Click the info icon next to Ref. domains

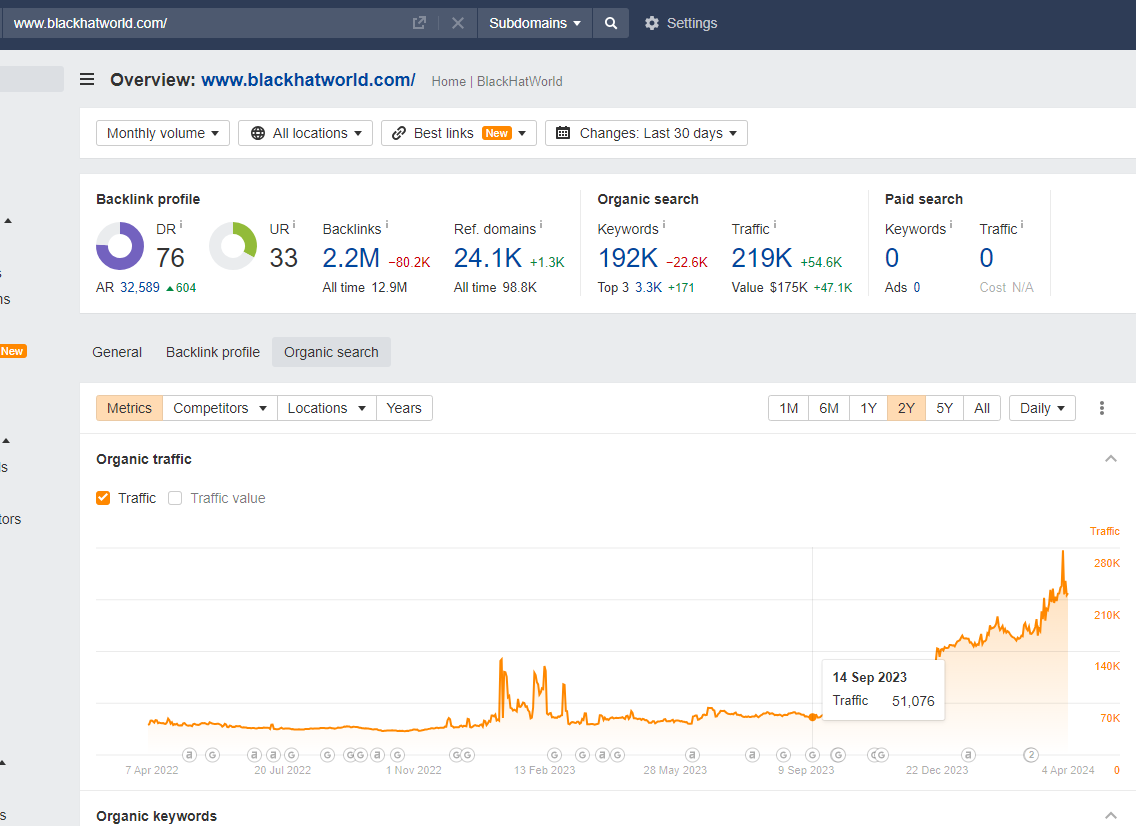coord(541,225)
